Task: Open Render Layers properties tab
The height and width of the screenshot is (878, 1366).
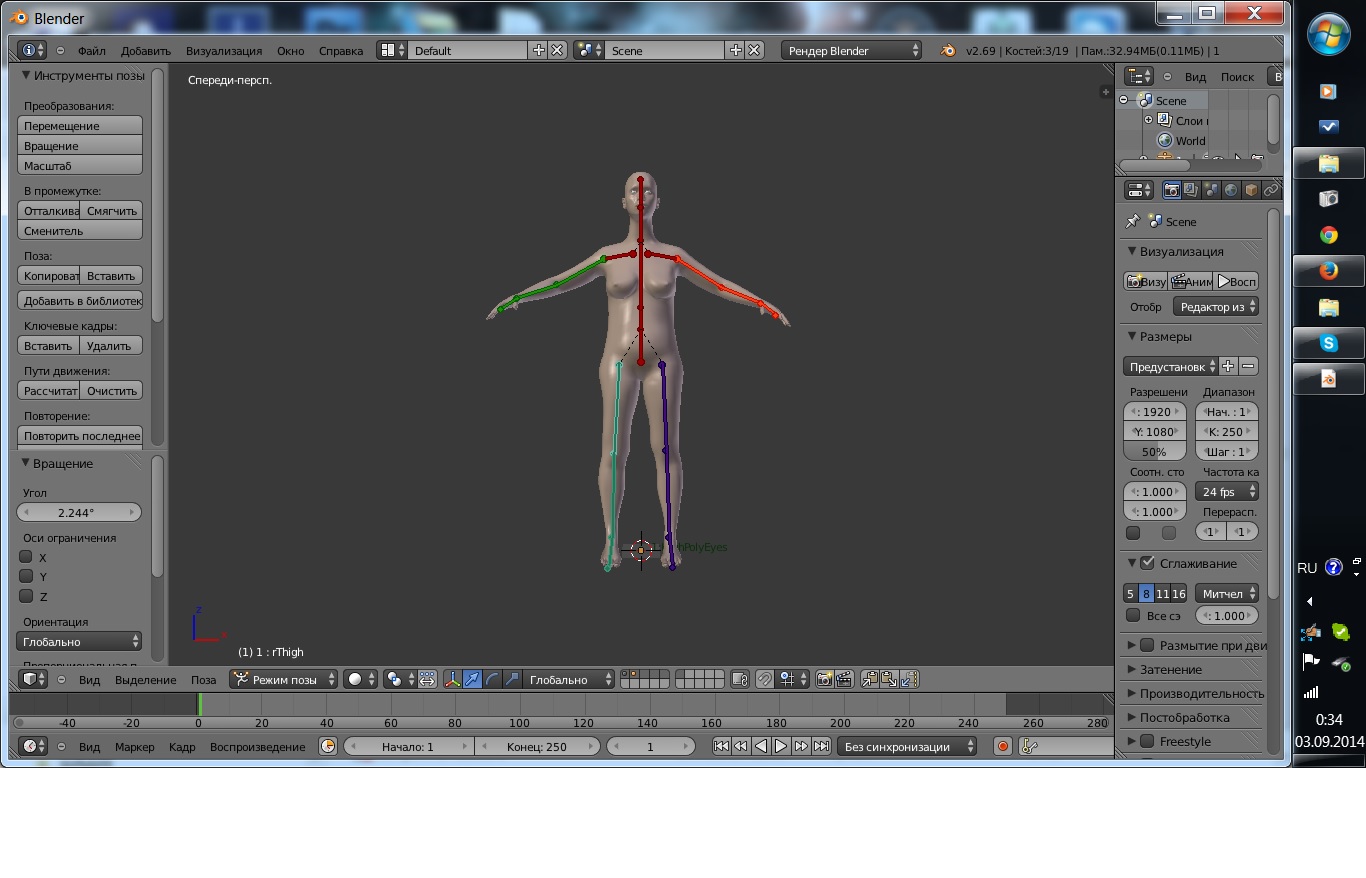Action: point(1191,190)
